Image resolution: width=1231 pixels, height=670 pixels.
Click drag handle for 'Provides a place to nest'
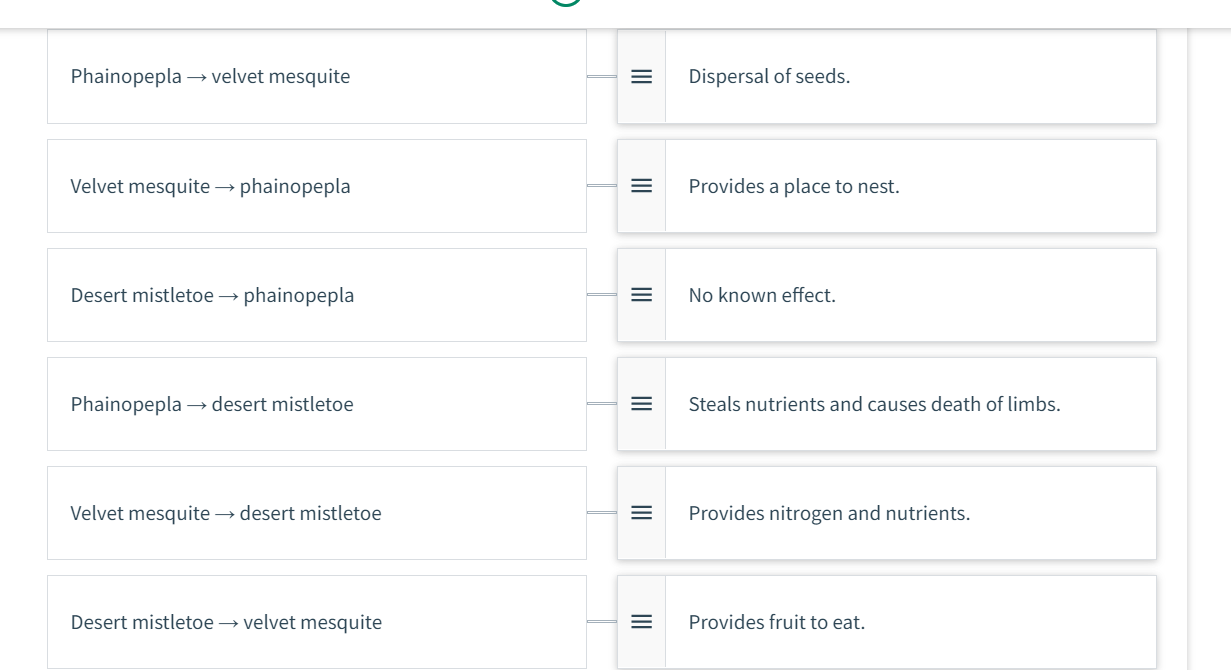(641, 186)
